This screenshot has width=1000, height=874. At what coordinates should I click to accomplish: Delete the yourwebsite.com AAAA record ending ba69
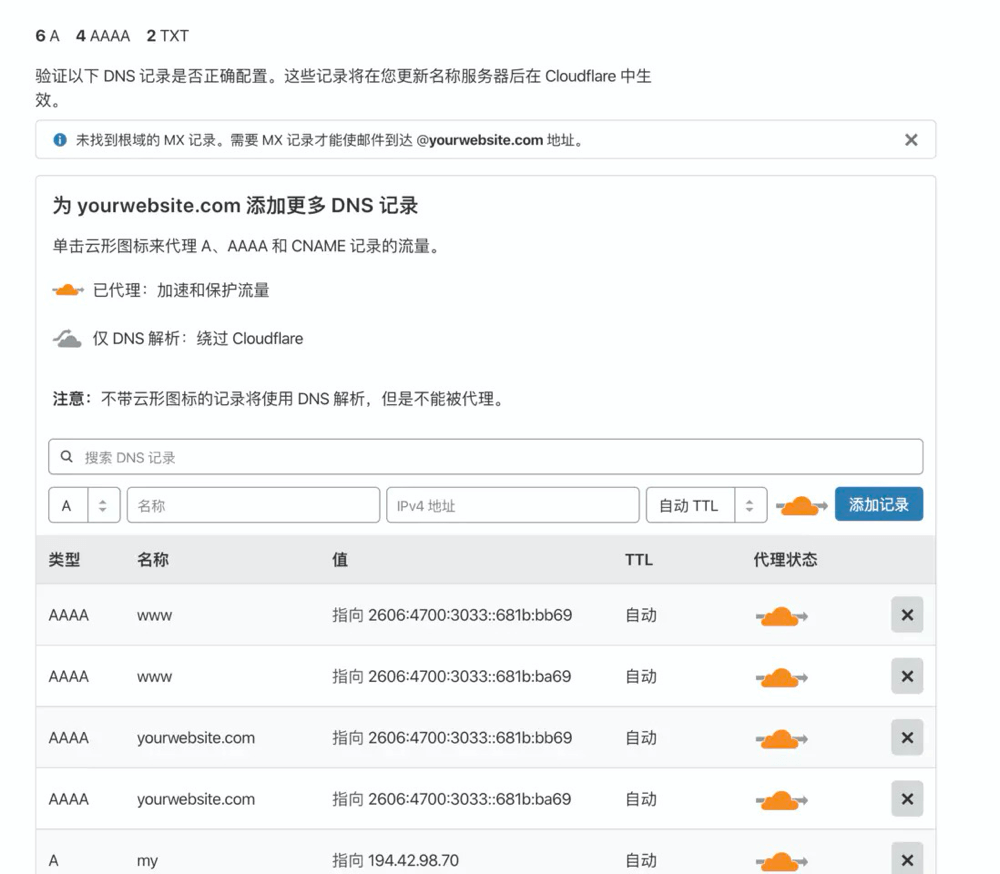coord(907,799)
